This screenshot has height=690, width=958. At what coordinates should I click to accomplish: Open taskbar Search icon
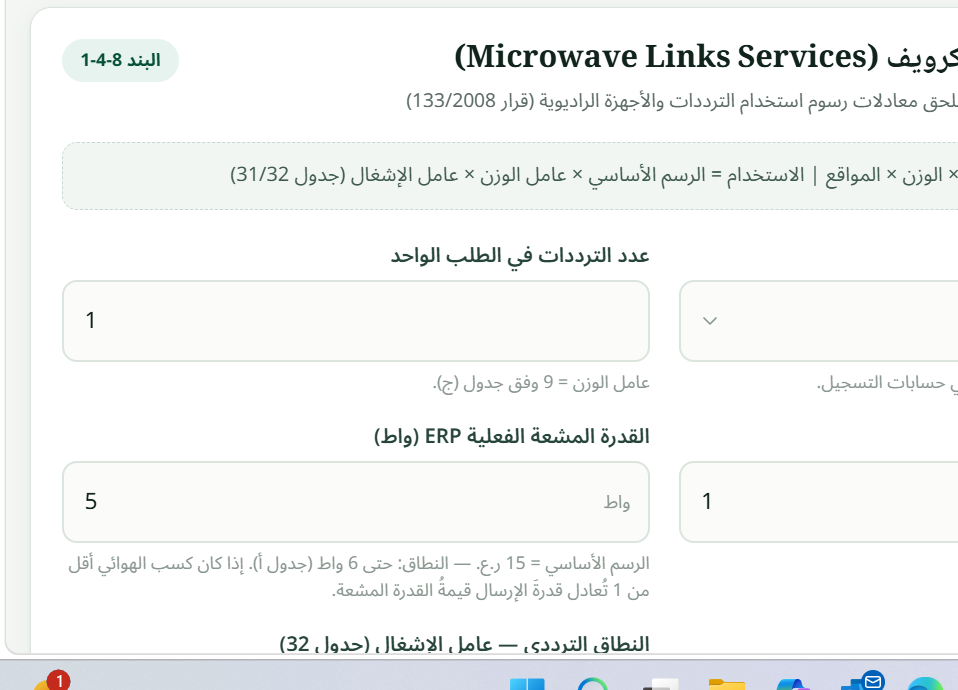coord(593,684)
